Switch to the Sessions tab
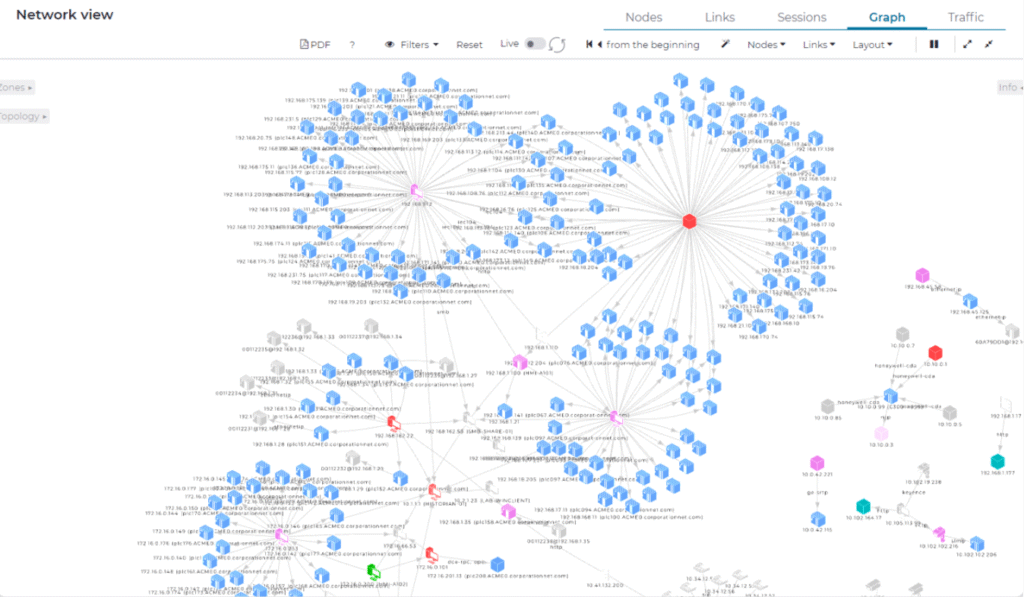Image resolution: width=1024 pixels, height=597 pixels. [801, 17]
